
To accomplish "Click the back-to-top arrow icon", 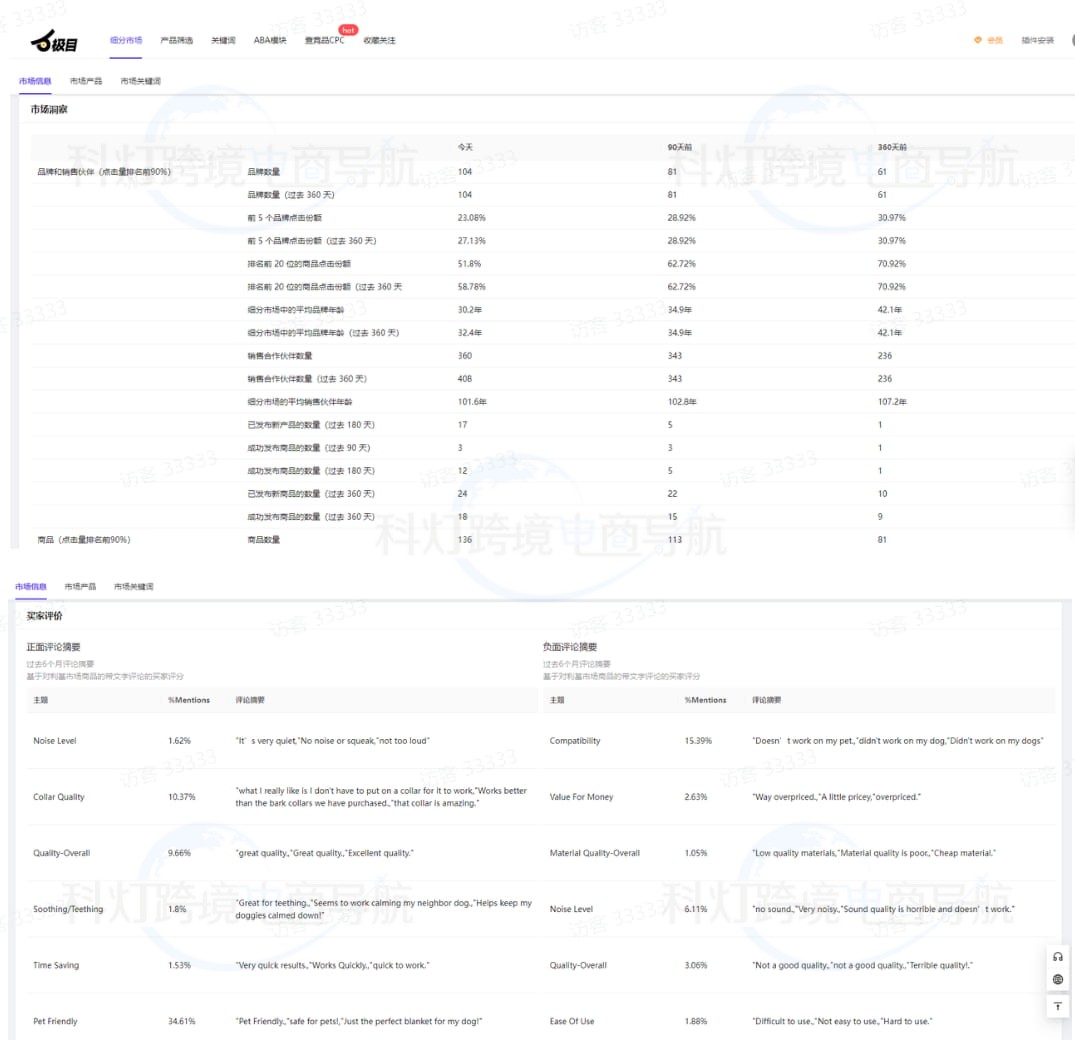I will 1058,1006.
